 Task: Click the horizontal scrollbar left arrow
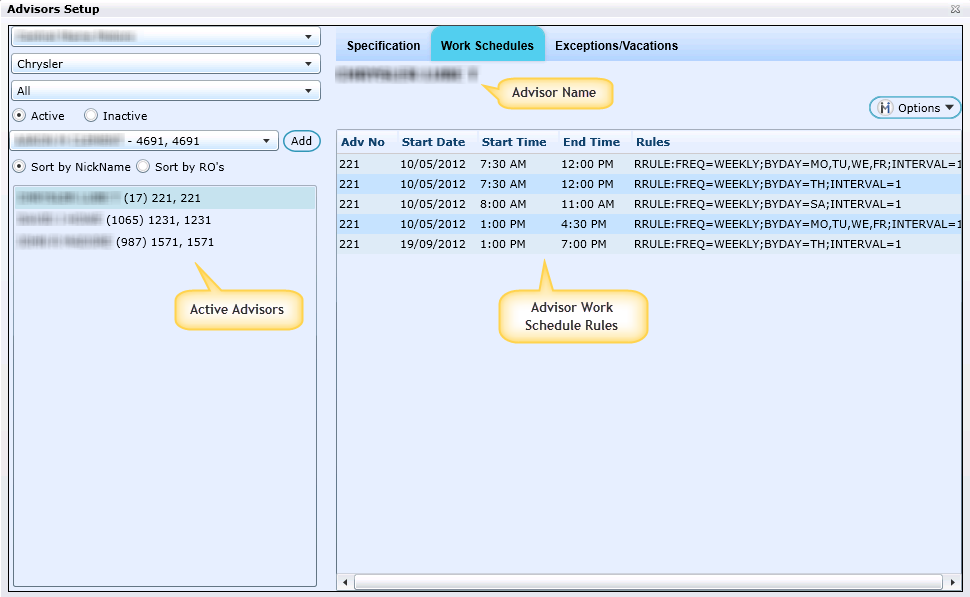point(345,581)
